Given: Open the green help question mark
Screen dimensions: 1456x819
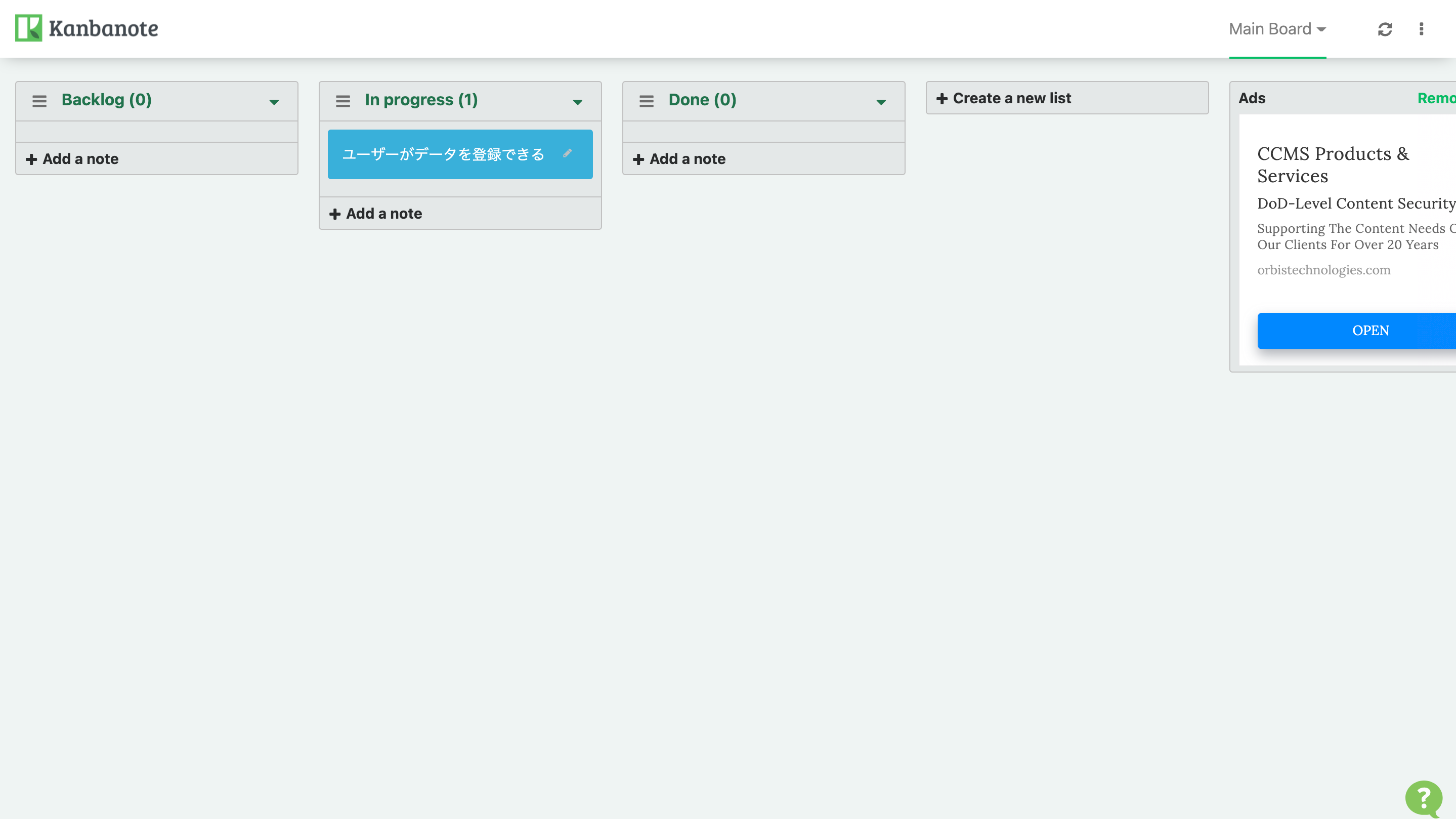Looking at the screenshot, I should 1424,798.
